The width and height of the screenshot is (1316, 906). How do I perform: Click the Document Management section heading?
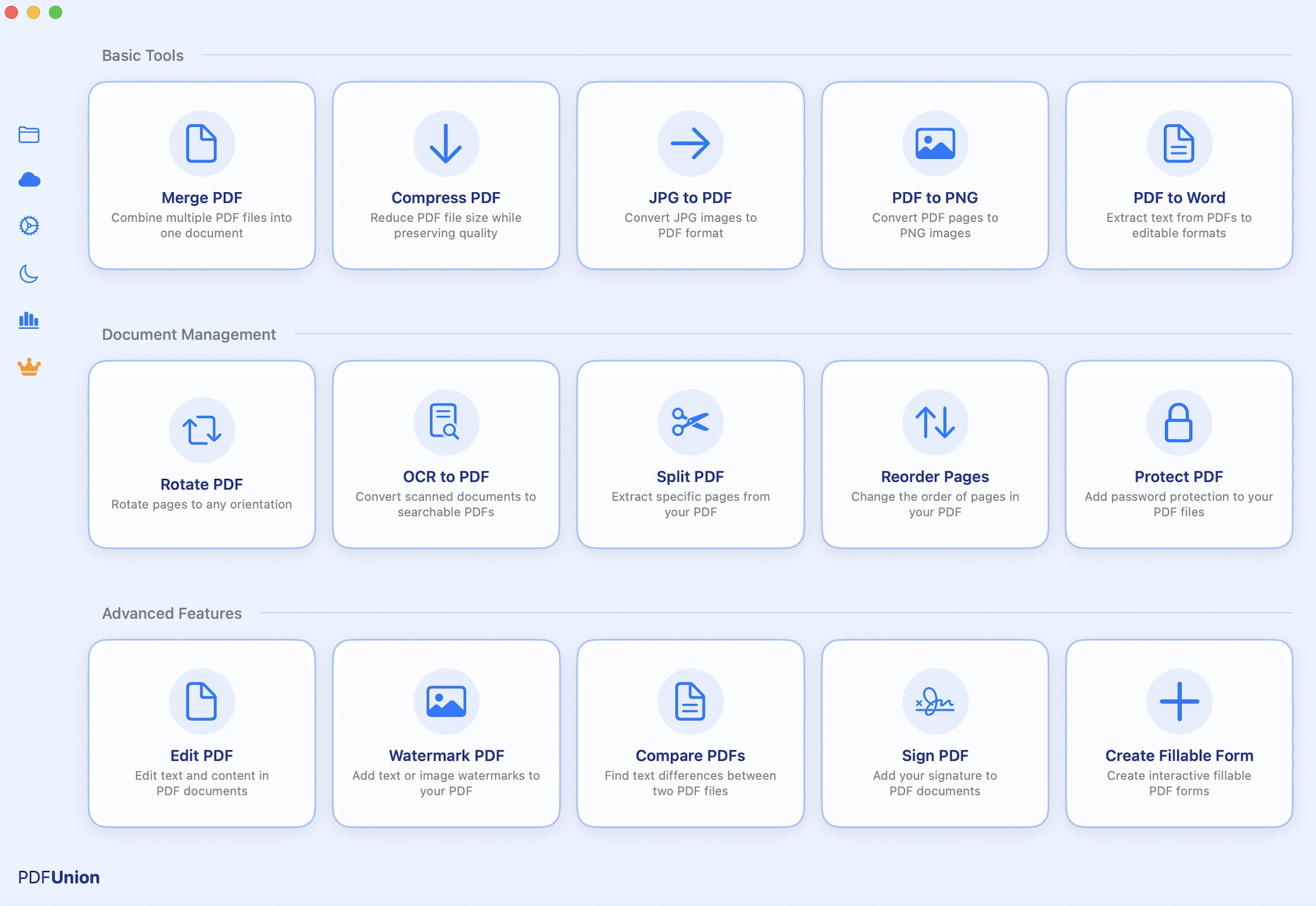tap(189, 334)
